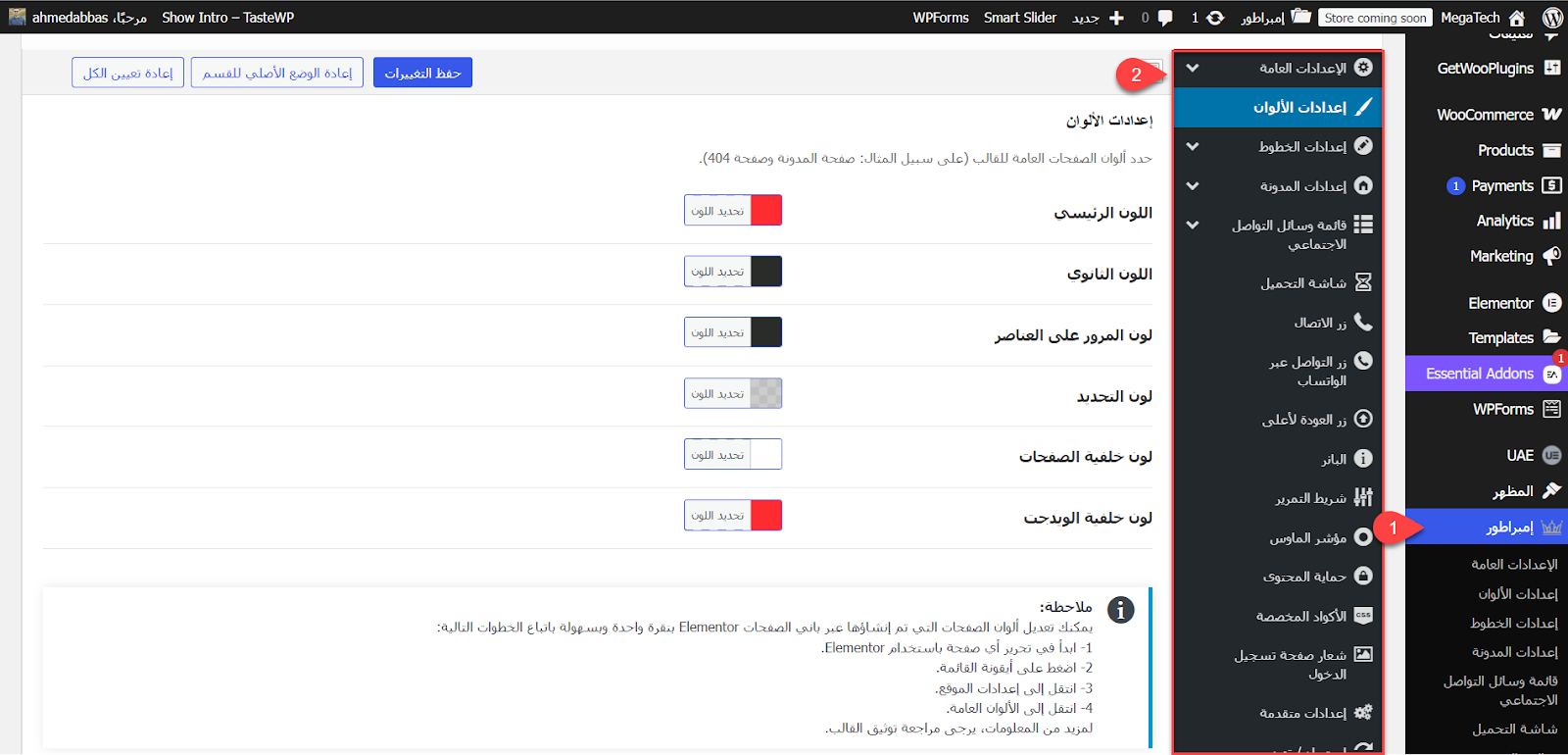Click ahmedabbas profile avatar

click(18, 17)
